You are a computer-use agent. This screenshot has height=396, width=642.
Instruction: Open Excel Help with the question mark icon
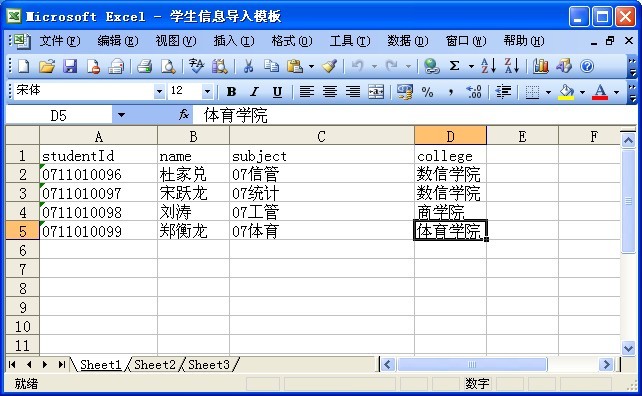click(x=587, y=66)
